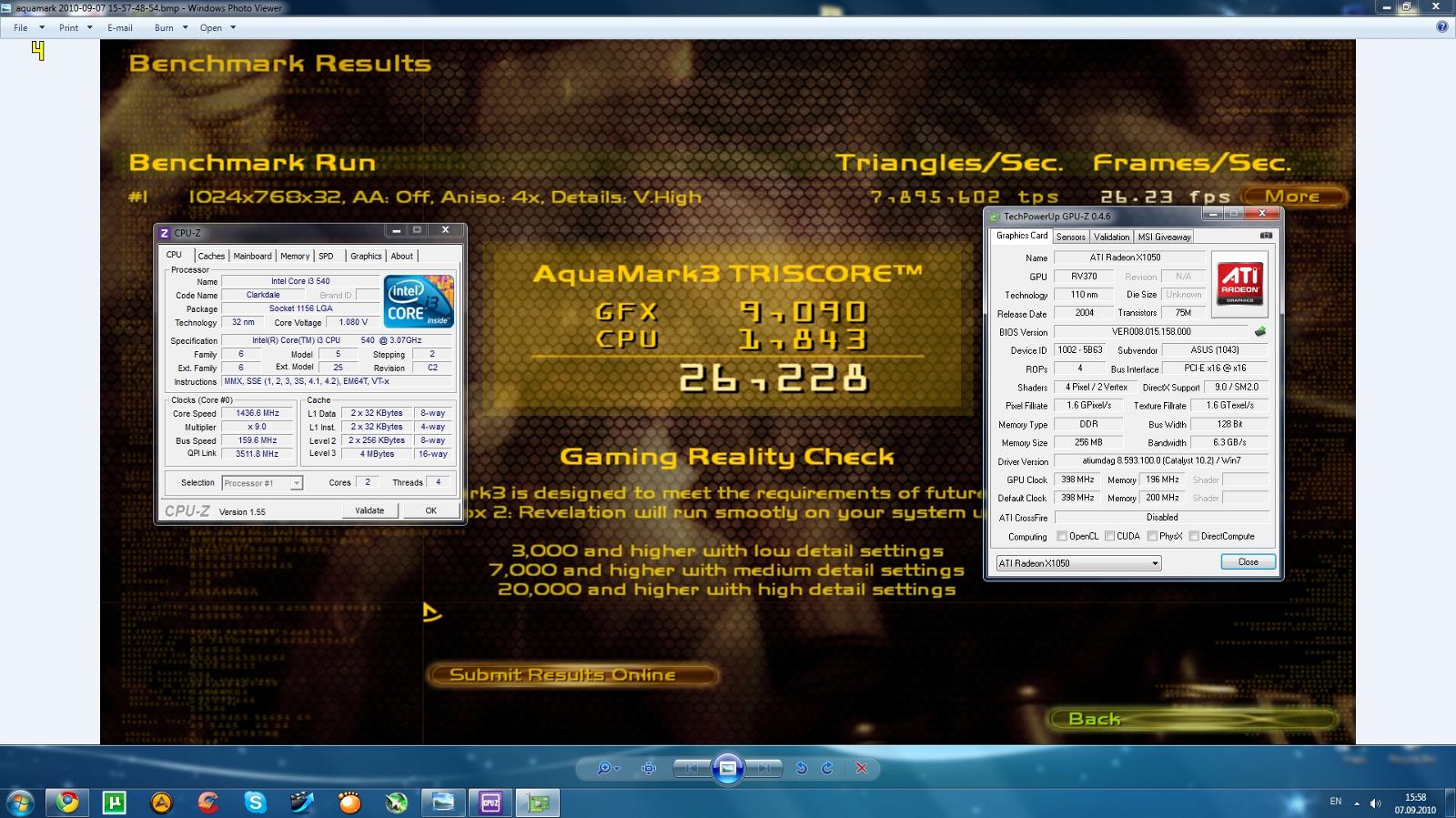Click the Validate button in CPU-Z

tap(369, 510)
